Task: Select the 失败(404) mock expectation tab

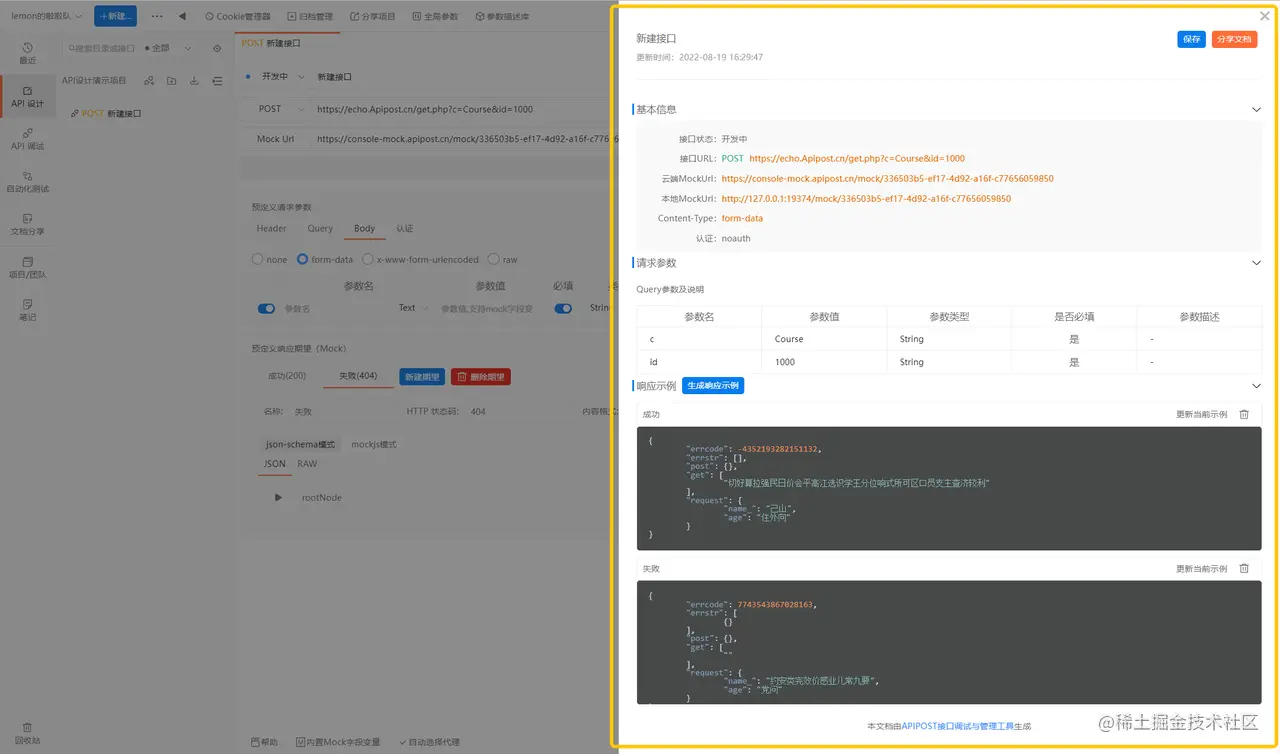Action: click(x=358, y=376)
